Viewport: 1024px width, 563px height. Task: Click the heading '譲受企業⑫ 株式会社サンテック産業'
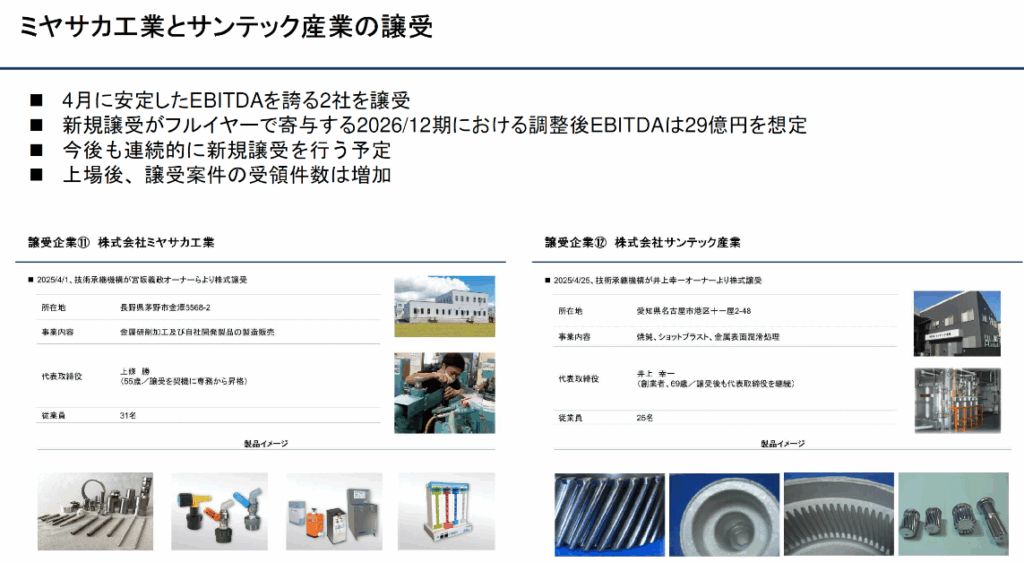643,242
